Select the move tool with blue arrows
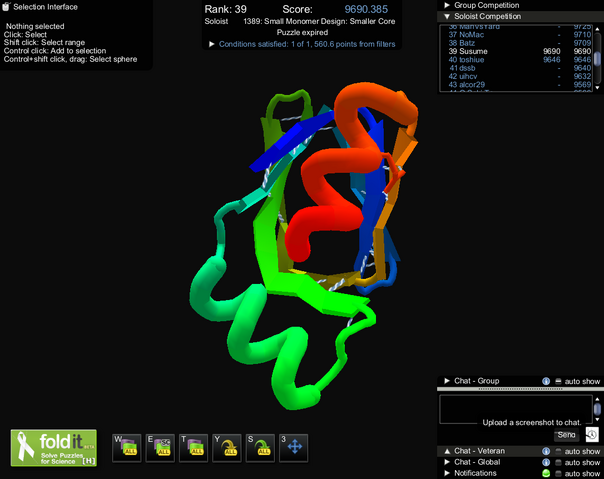 [294, 447]
